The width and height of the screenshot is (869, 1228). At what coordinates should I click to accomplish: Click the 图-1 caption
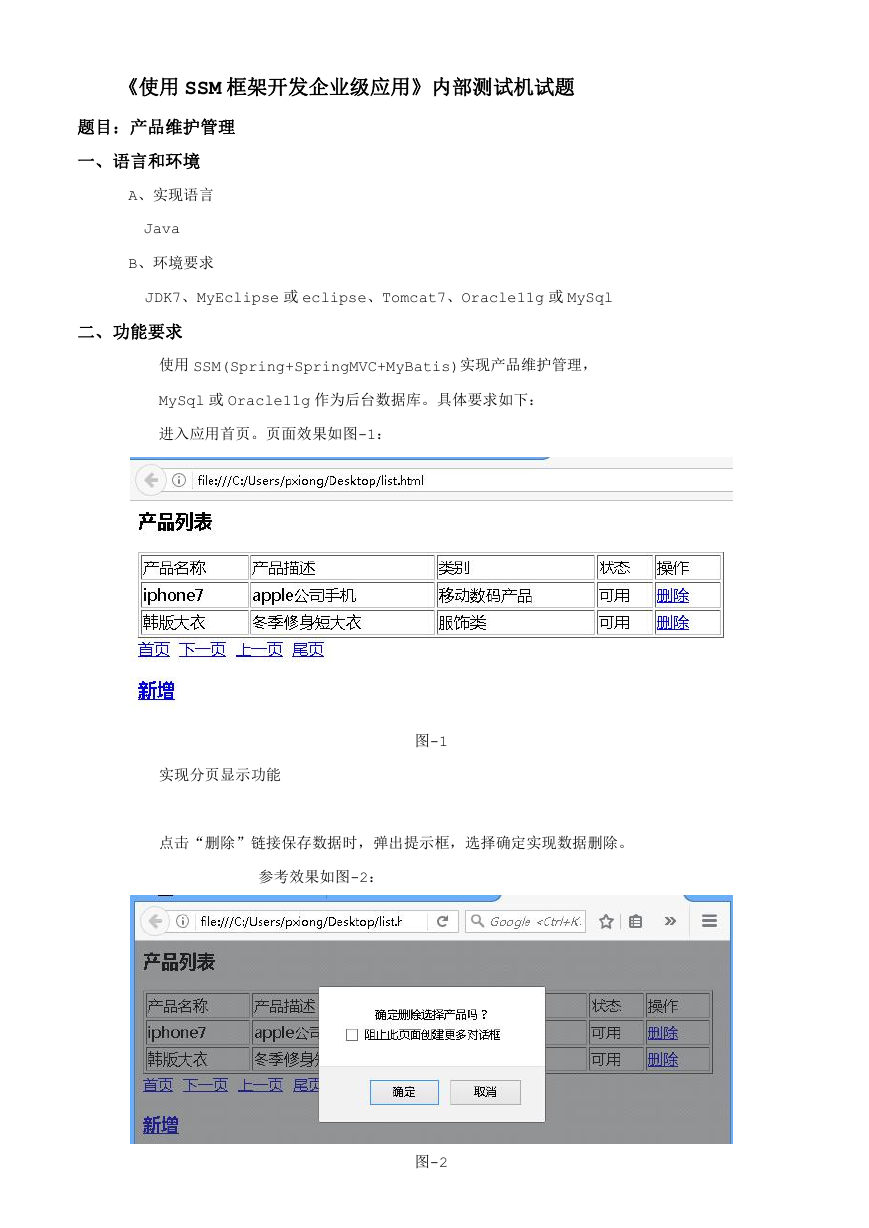click(x=431, y=741)
